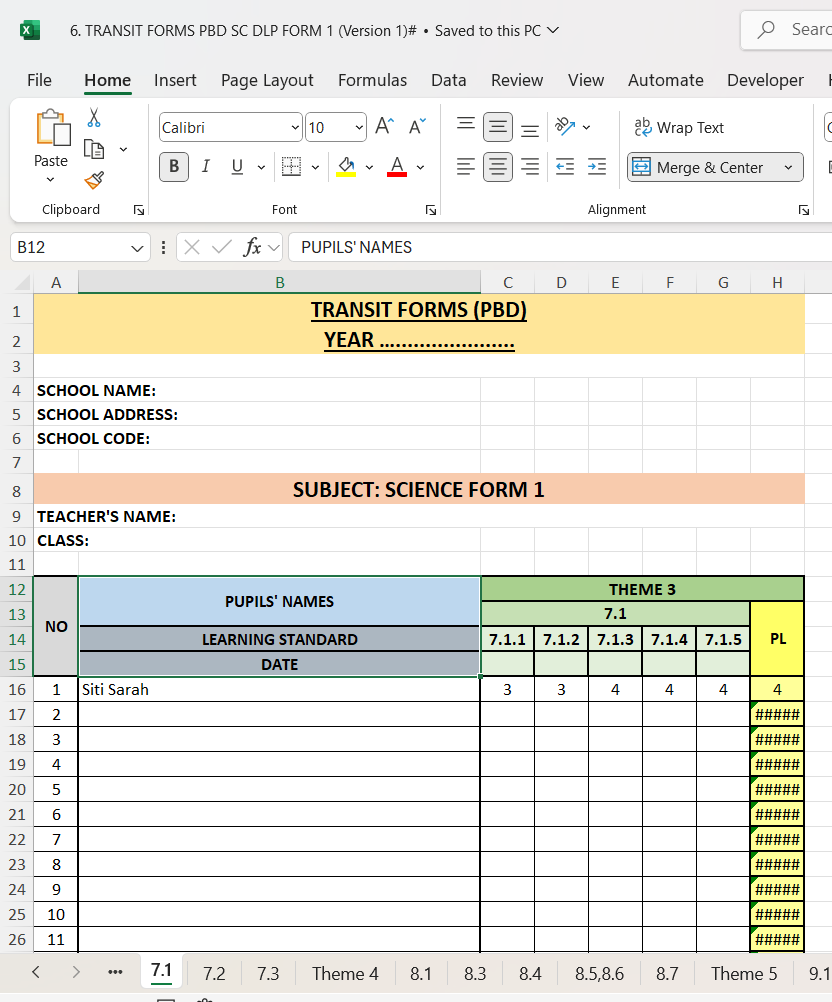This screenshot has height=1002, width=832.
Task: Click Wrap Text button
Action: pyautogui.click(x=679, y=128)
